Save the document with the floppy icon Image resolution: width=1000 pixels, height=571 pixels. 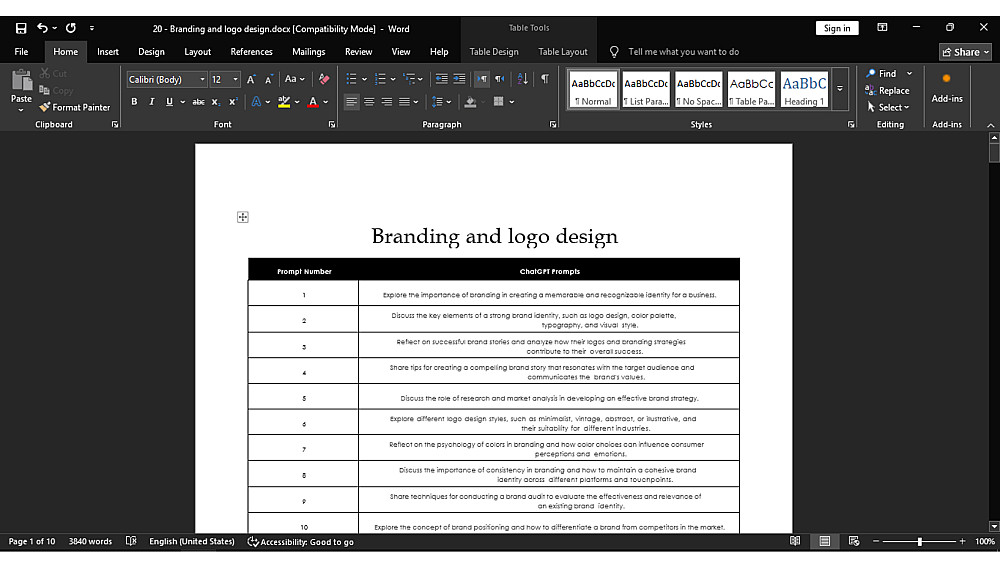click(21, 28)
